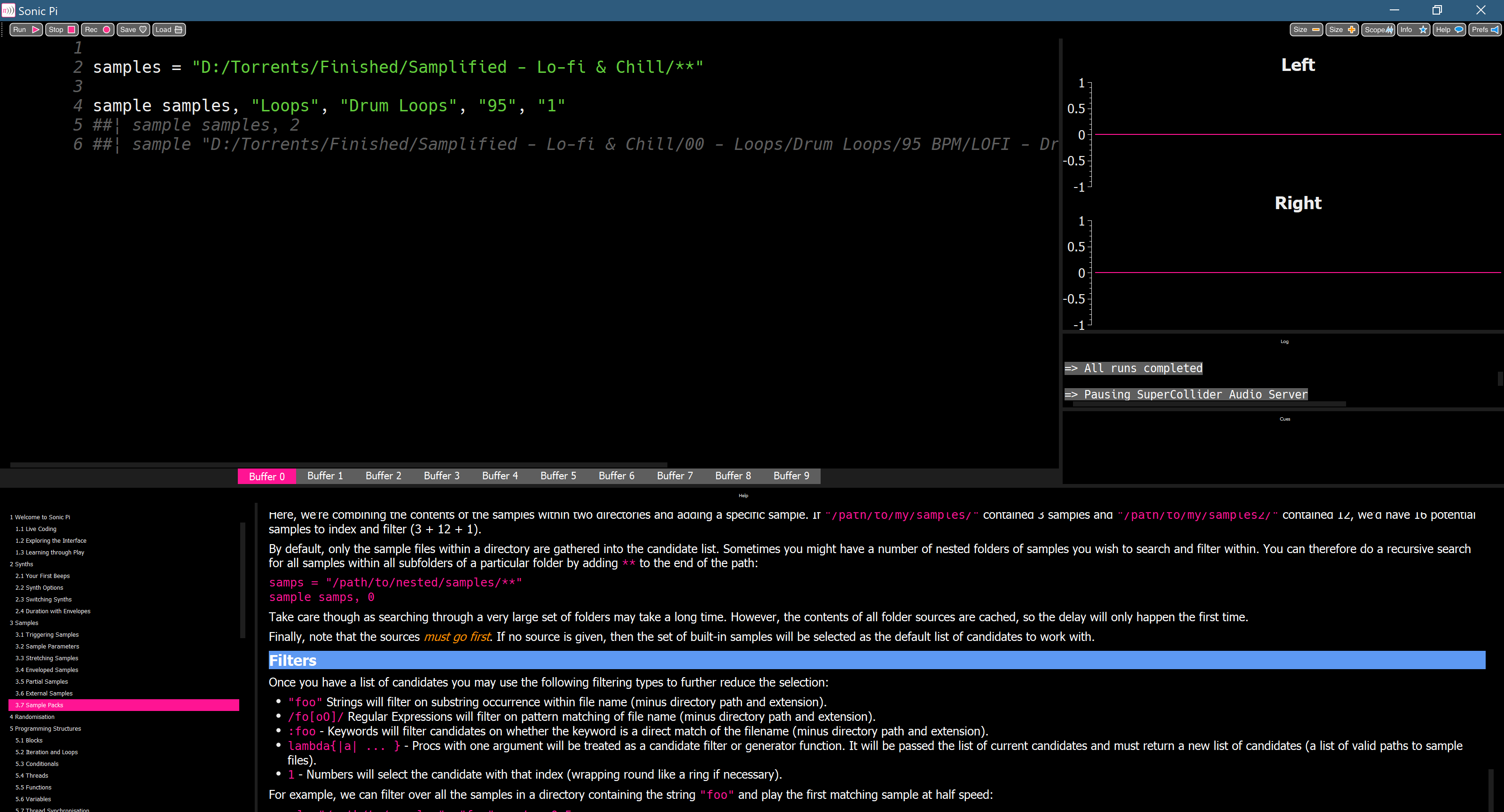Toggle the Help panel visibility
Image resolution: width=1504 pixels, height=812 pixels.
1449,30
